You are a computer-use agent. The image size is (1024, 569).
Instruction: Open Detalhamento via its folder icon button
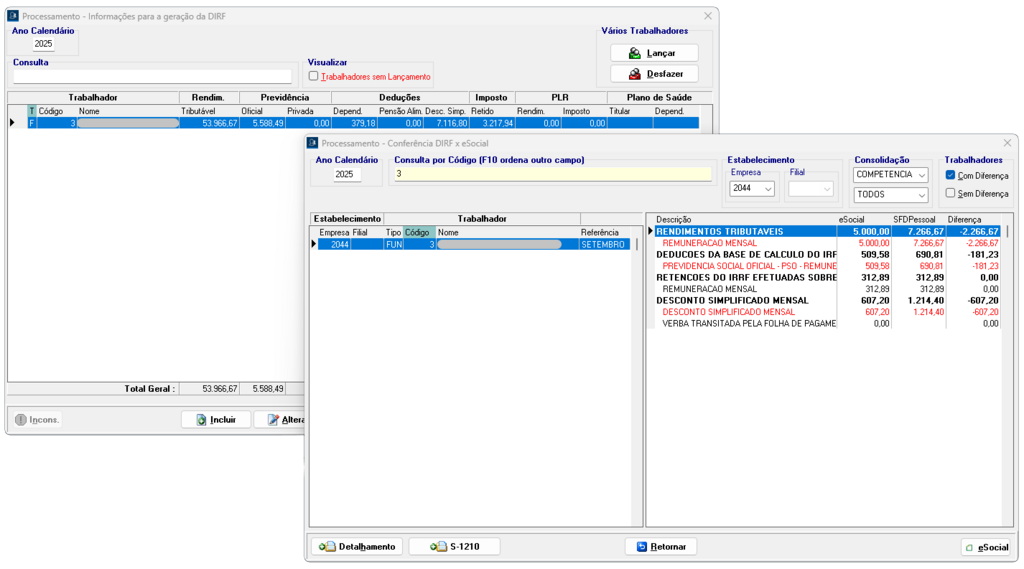[327, 547]
